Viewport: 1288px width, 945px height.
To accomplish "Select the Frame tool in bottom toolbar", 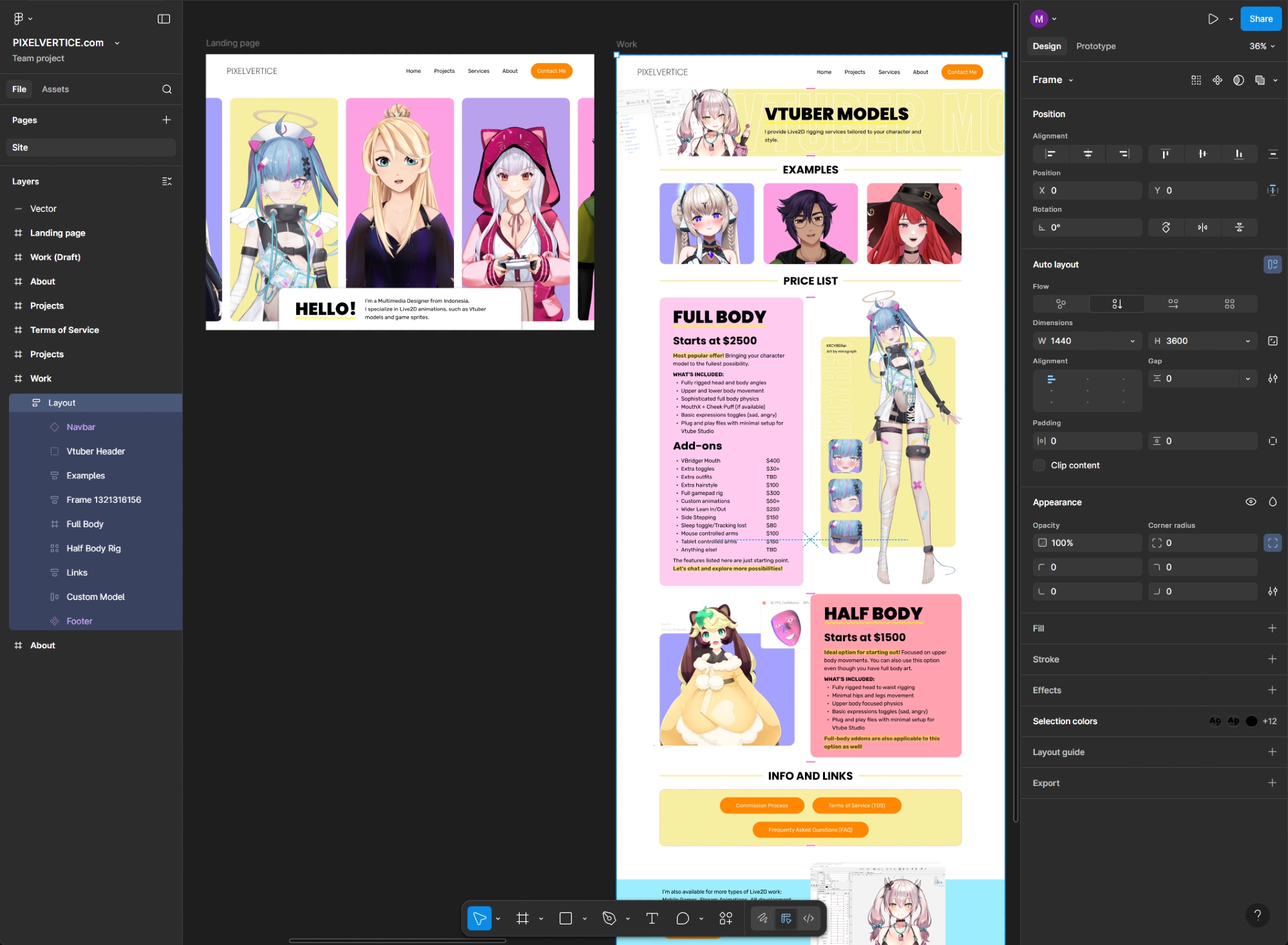I will pyautogui.click(x=523, y=919).
